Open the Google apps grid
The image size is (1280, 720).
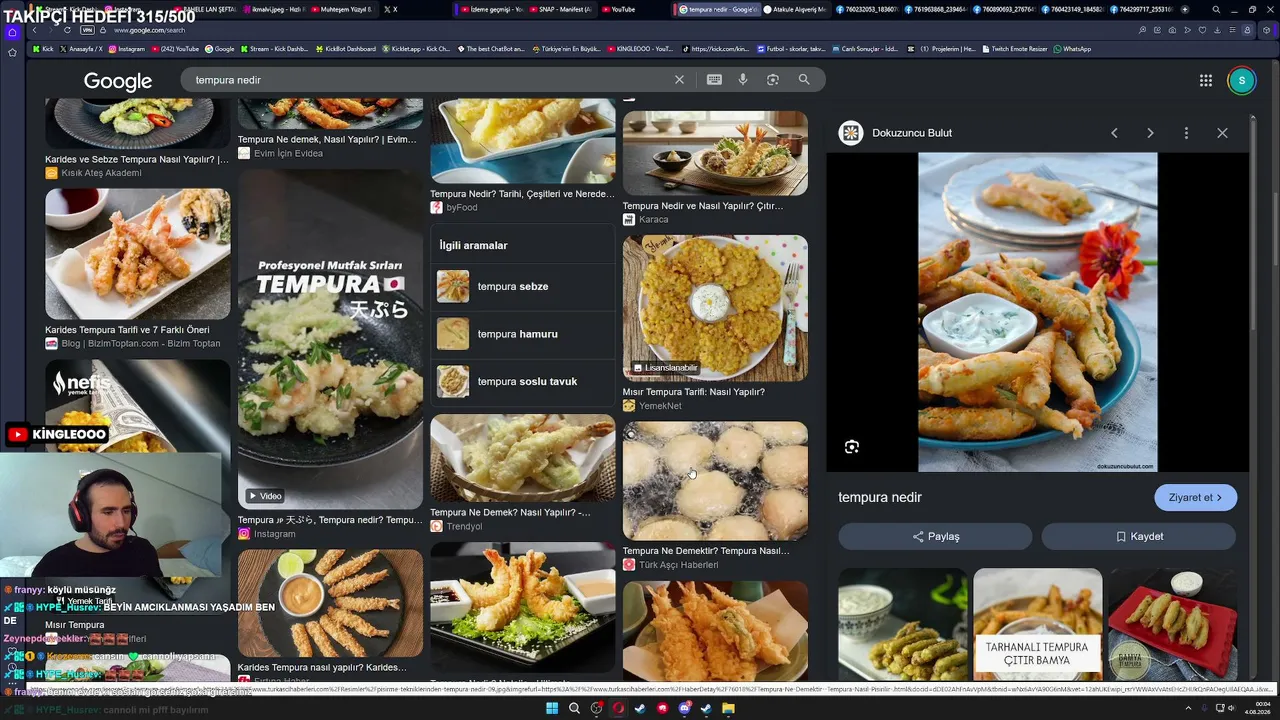(x=1206, y=81)
